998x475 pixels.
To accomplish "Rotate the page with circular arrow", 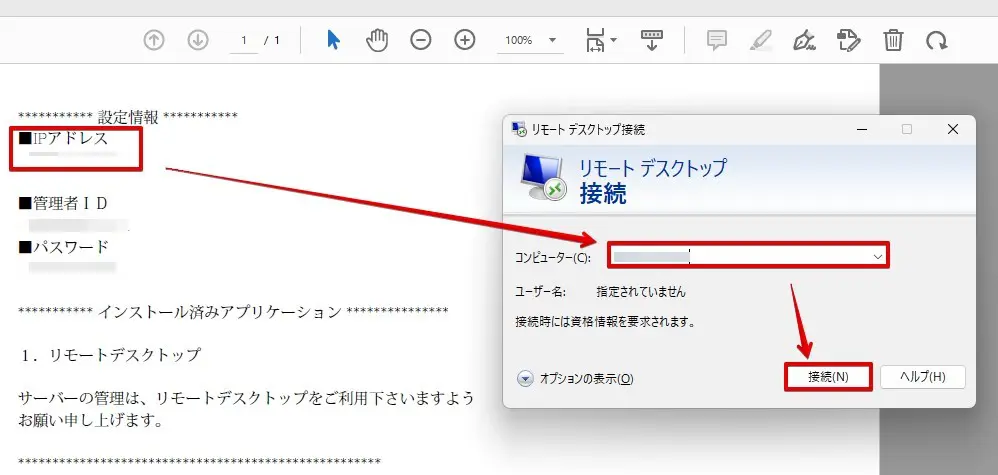I will 936,40.
